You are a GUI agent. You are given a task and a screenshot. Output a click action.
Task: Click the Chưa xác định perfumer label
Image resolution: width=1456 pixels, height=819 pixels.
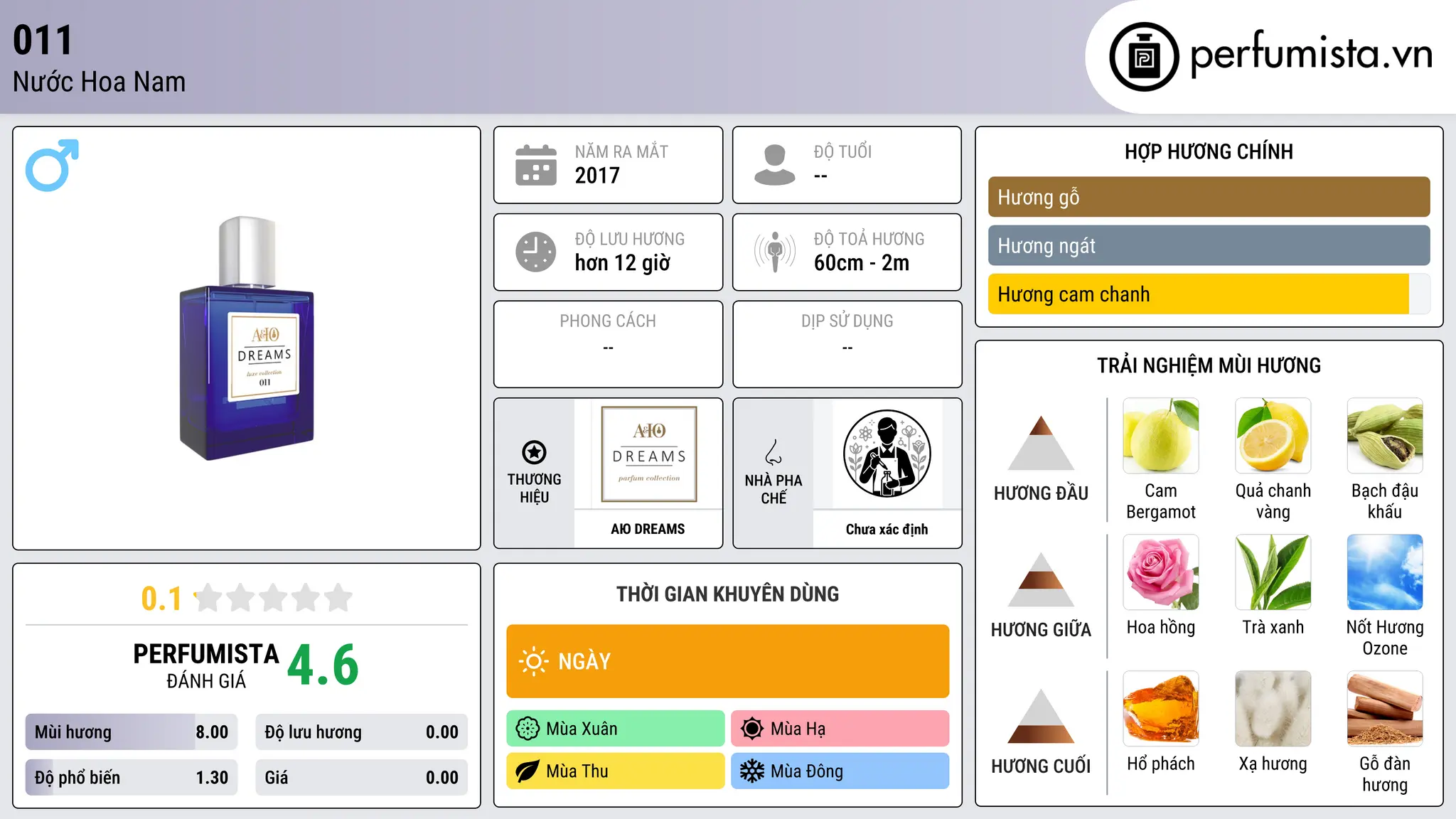887,529
